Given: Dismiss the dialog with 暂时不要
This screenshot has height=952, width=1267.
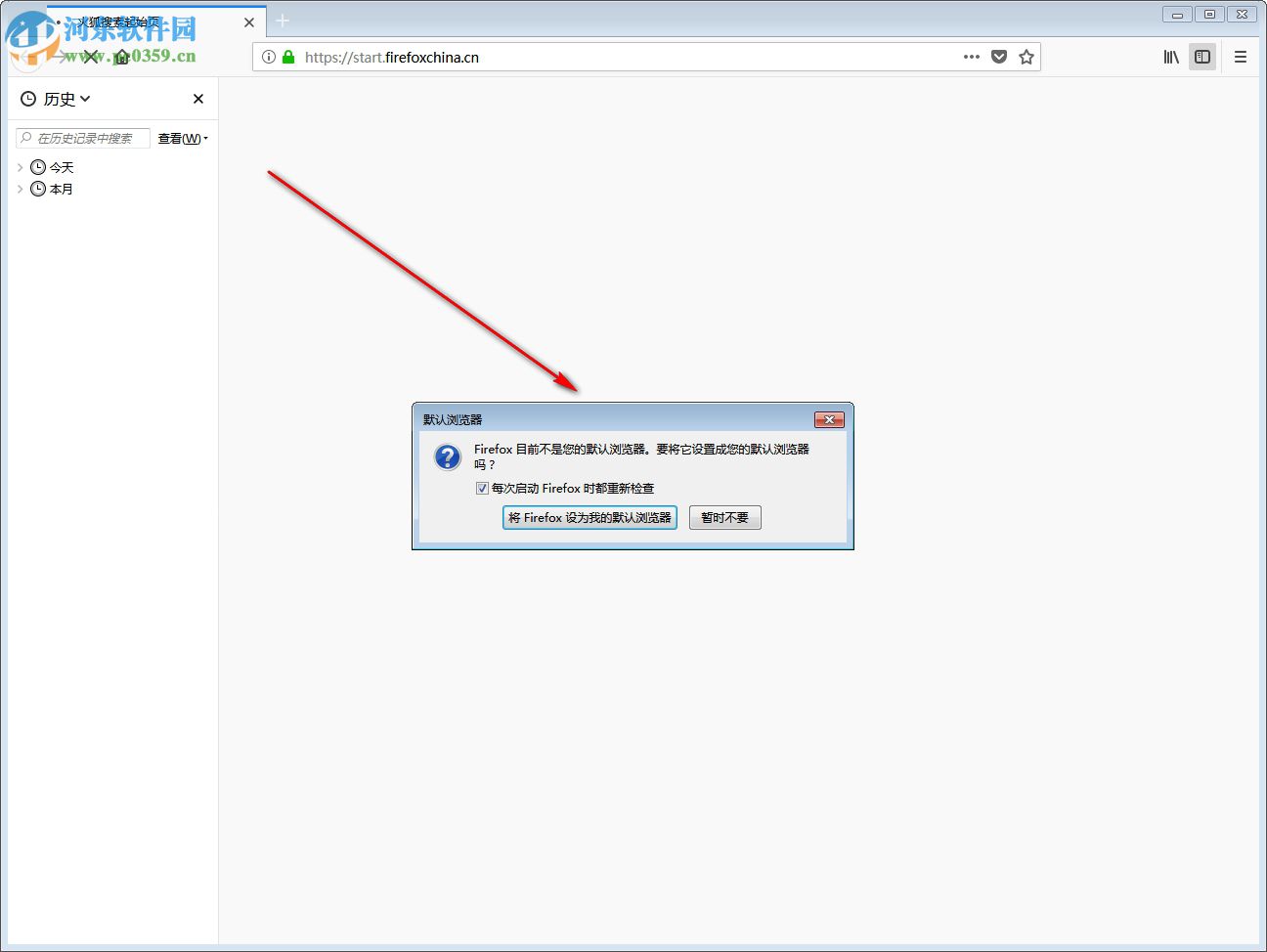Looking at the screenshot, I should click(x=724, y=517).
